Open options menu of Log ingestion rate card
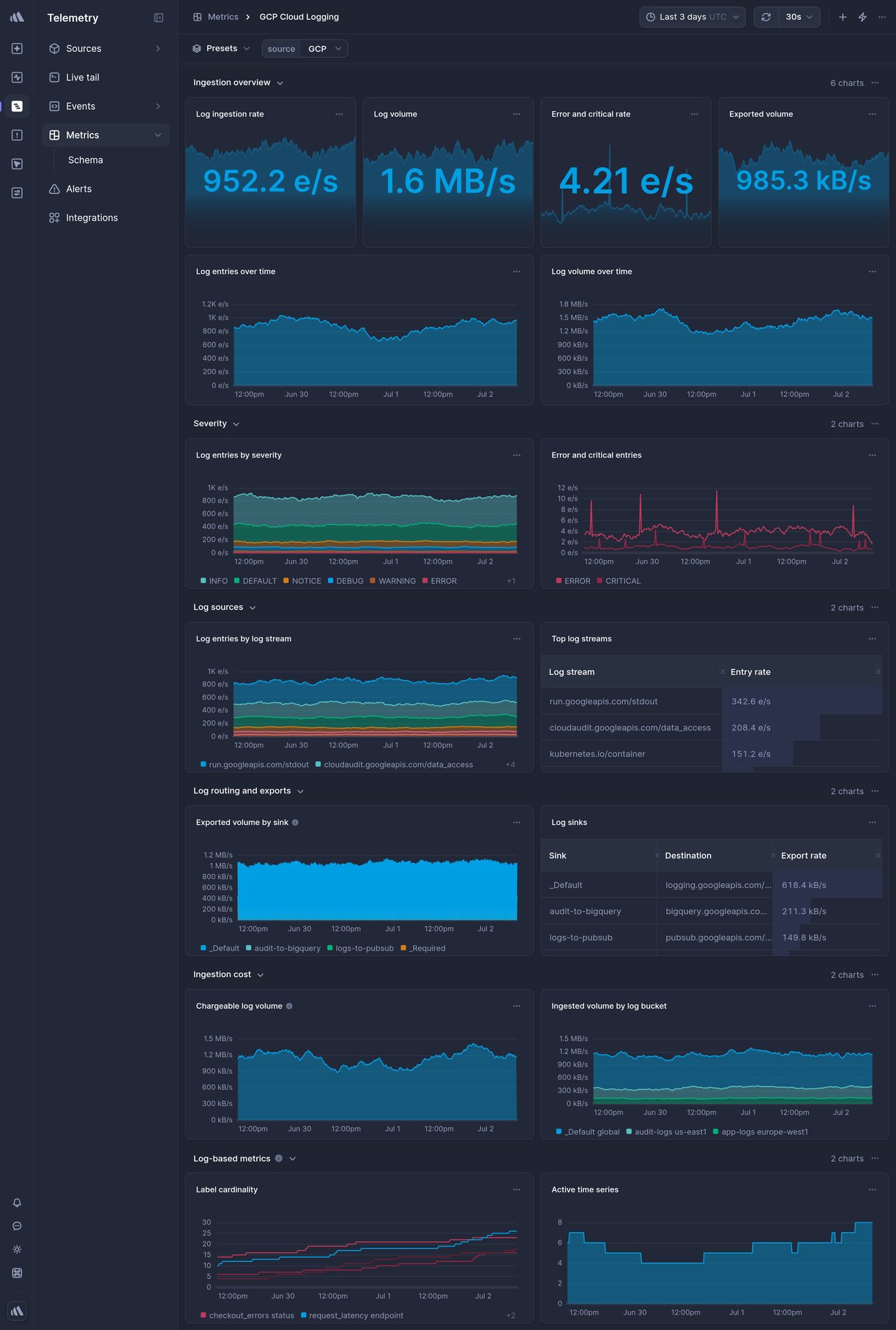This screenshot has height=1330, width=896. pos(339,114)
